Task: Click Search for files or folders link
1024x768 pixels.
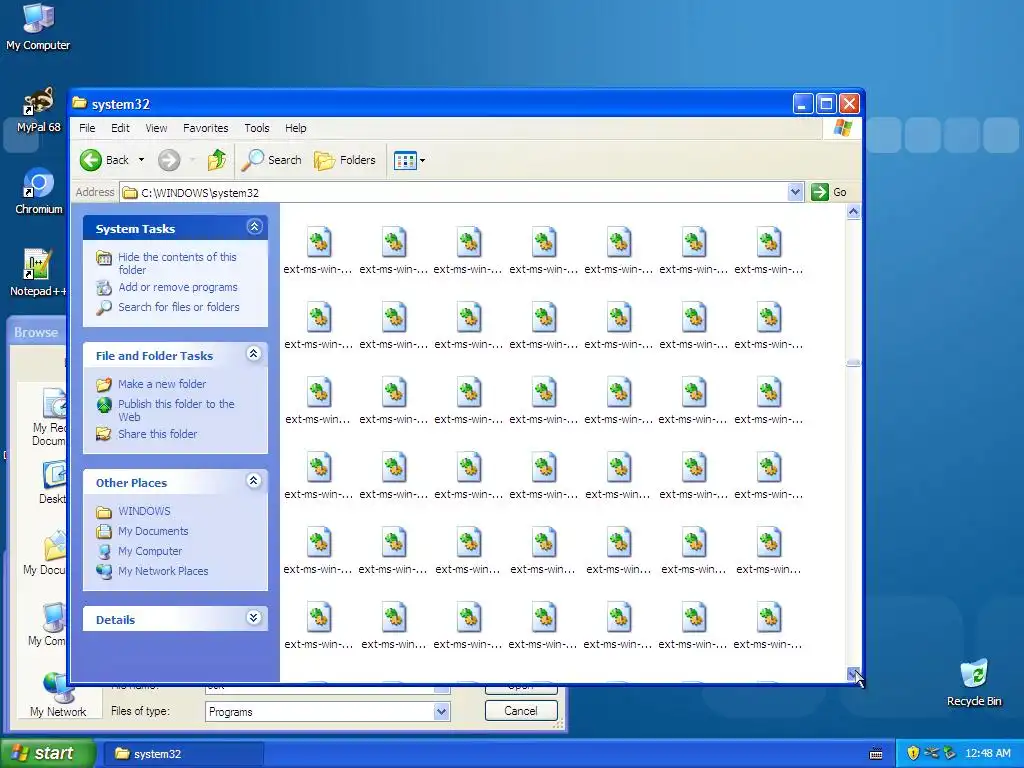Action: point(178,307)
